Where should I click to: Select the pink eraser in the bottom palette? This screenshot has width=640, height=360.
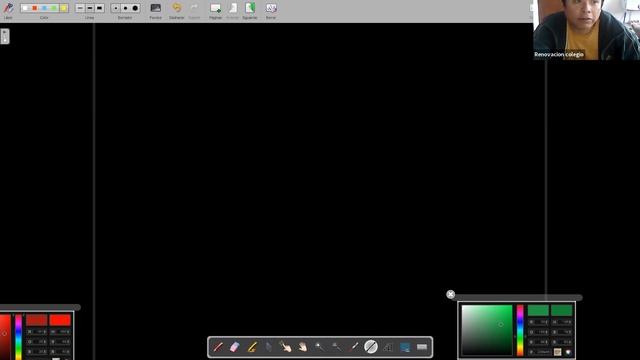235,347
